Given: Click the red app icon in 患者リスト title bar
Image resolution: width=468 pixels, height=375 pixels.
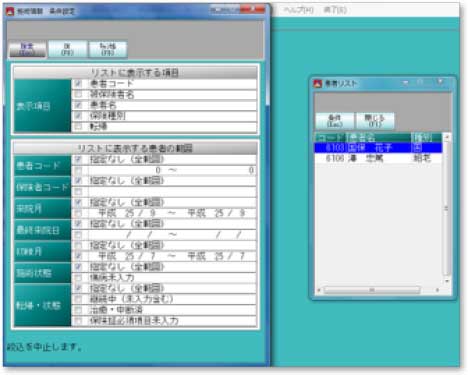Looking at the screenshot, I should [318, 84].
